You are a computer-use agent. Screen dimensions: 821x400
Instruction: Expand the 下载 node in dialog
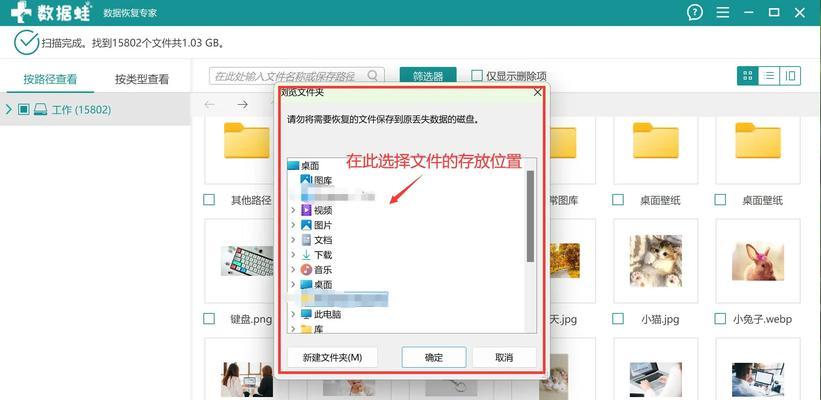pyautogui.click(x=293, y=255)
